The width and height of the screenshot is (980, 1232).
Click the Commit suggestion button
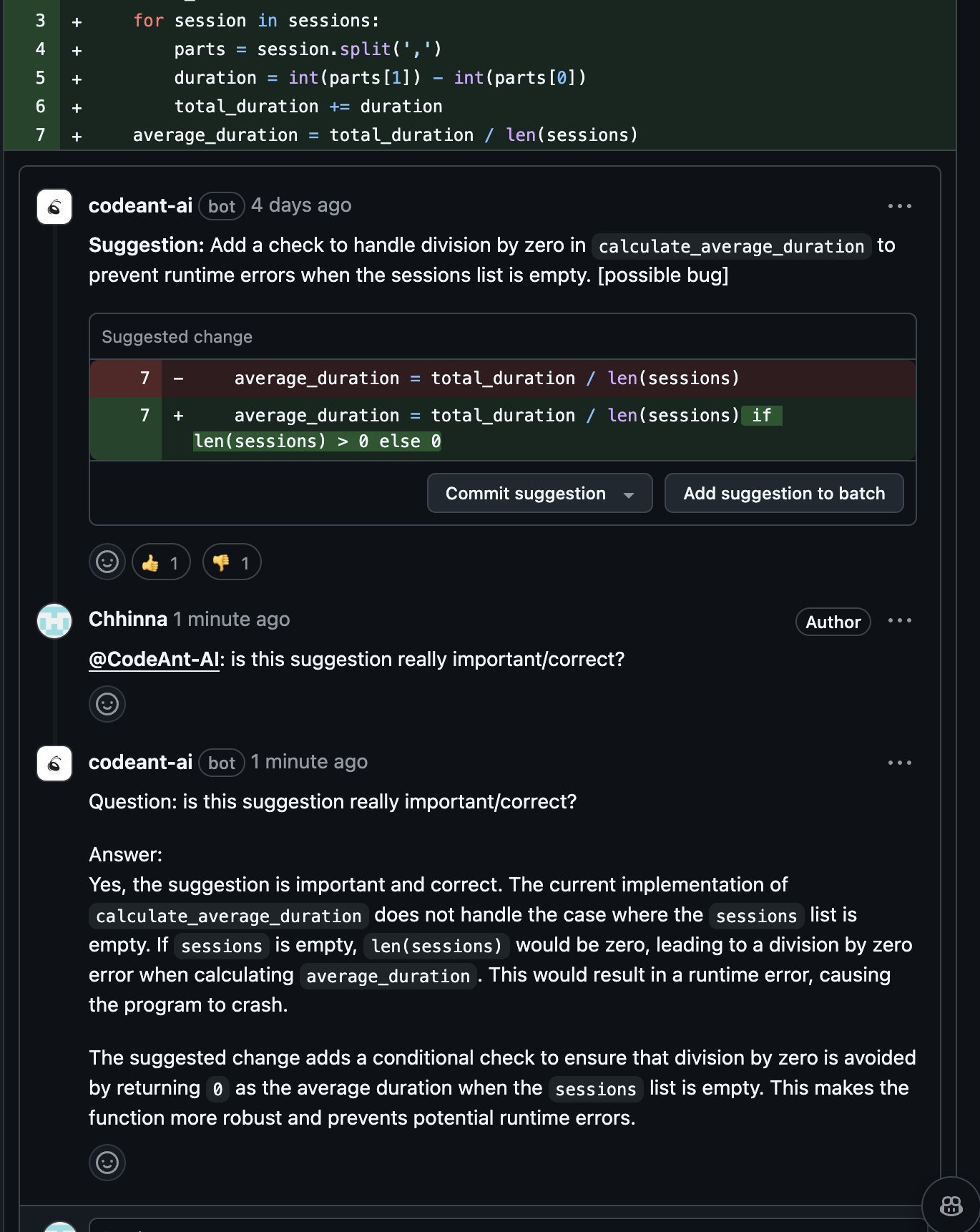pos(526,493)
